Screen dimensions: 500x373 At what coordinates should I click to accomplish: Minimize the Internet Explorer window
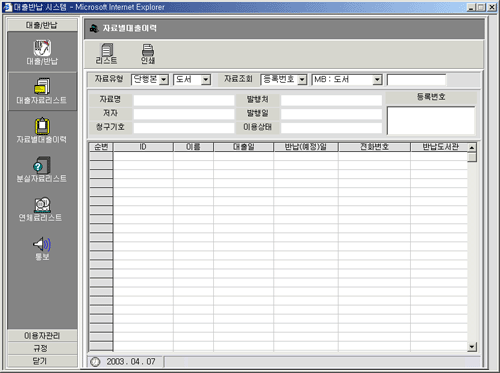tap(471, 7)
